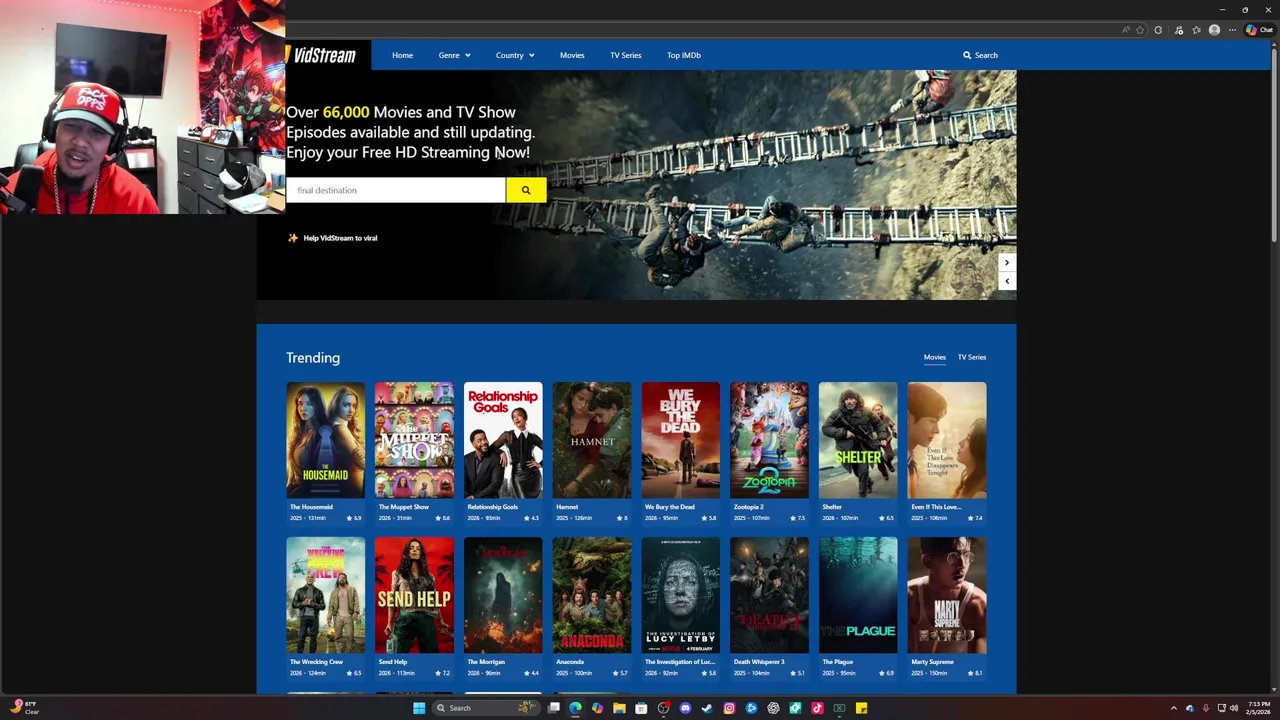The image size is (1280, 720).
Task: Open Steam from the taskbar
Action: (x=707, y=708)
